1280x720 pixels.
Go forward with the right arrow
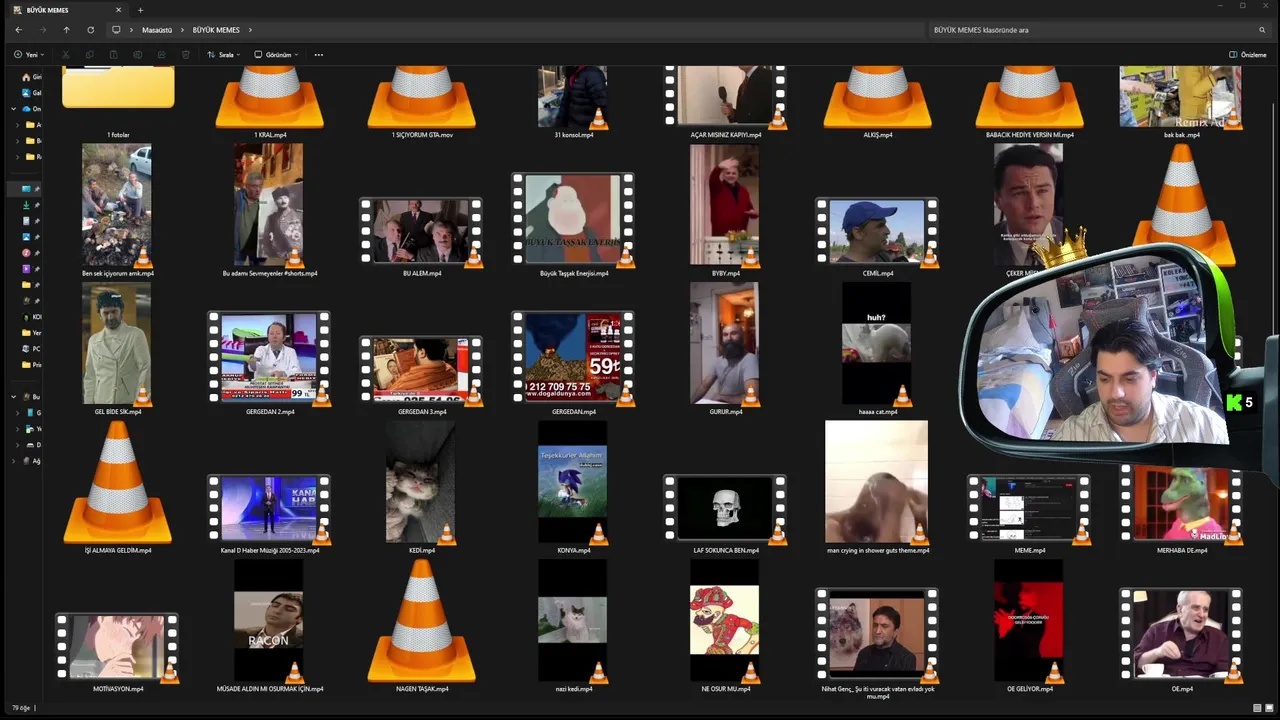tap(42, 30)
